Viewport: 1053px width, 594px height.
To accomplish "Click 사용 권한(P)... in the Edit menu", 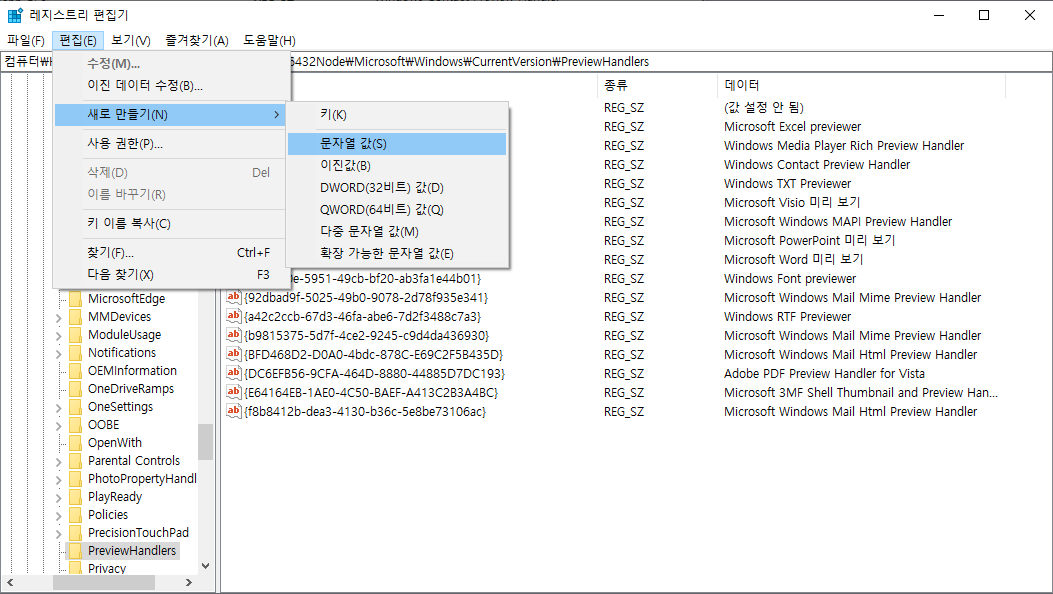I will (171, 144).
